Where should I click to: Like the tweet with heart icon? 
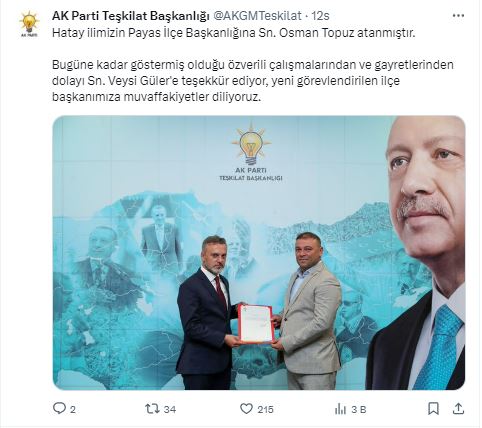pos(246,409)
